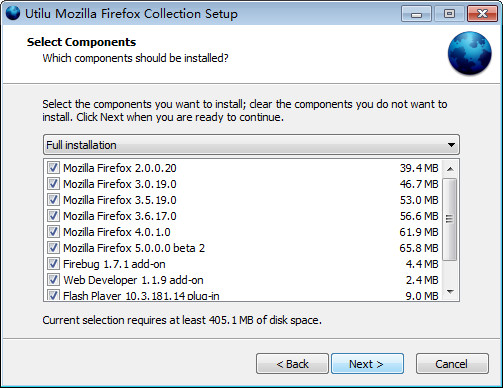Uncheck Mozilla Firefox 5.0.0.0 beta 2

click(53, 248)
